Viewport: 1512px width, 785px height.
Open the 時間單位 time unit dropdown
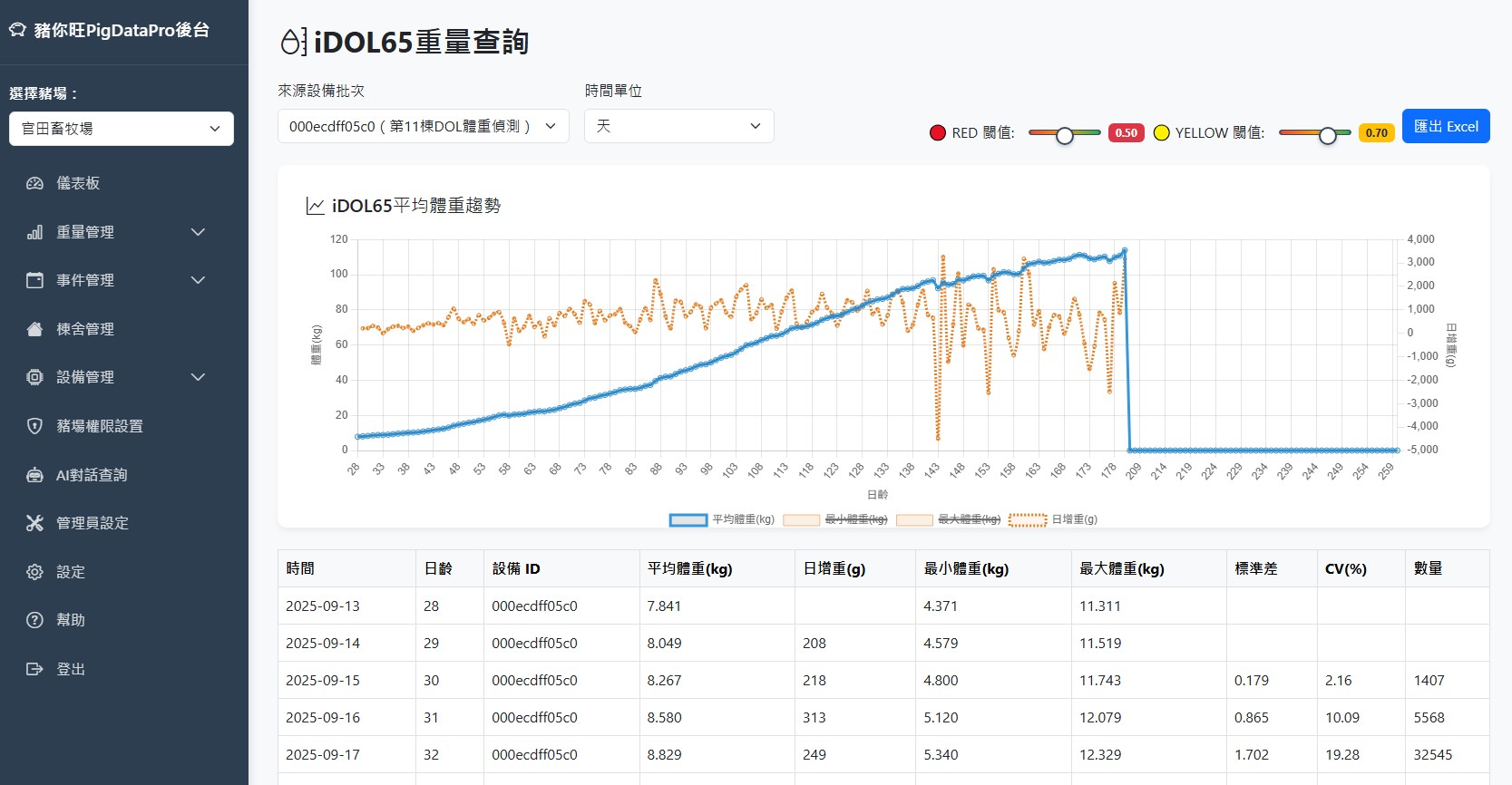click(679, 126)
